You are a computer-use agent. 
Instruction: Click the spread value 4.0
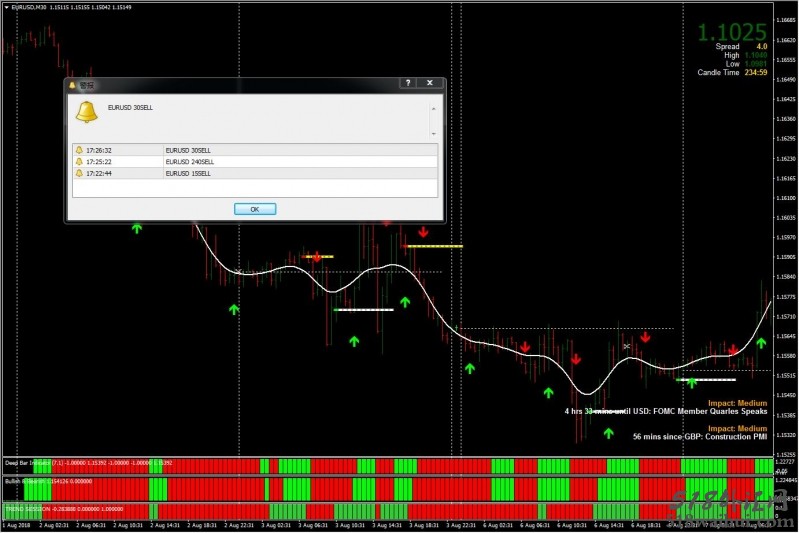tap(762, 46)
